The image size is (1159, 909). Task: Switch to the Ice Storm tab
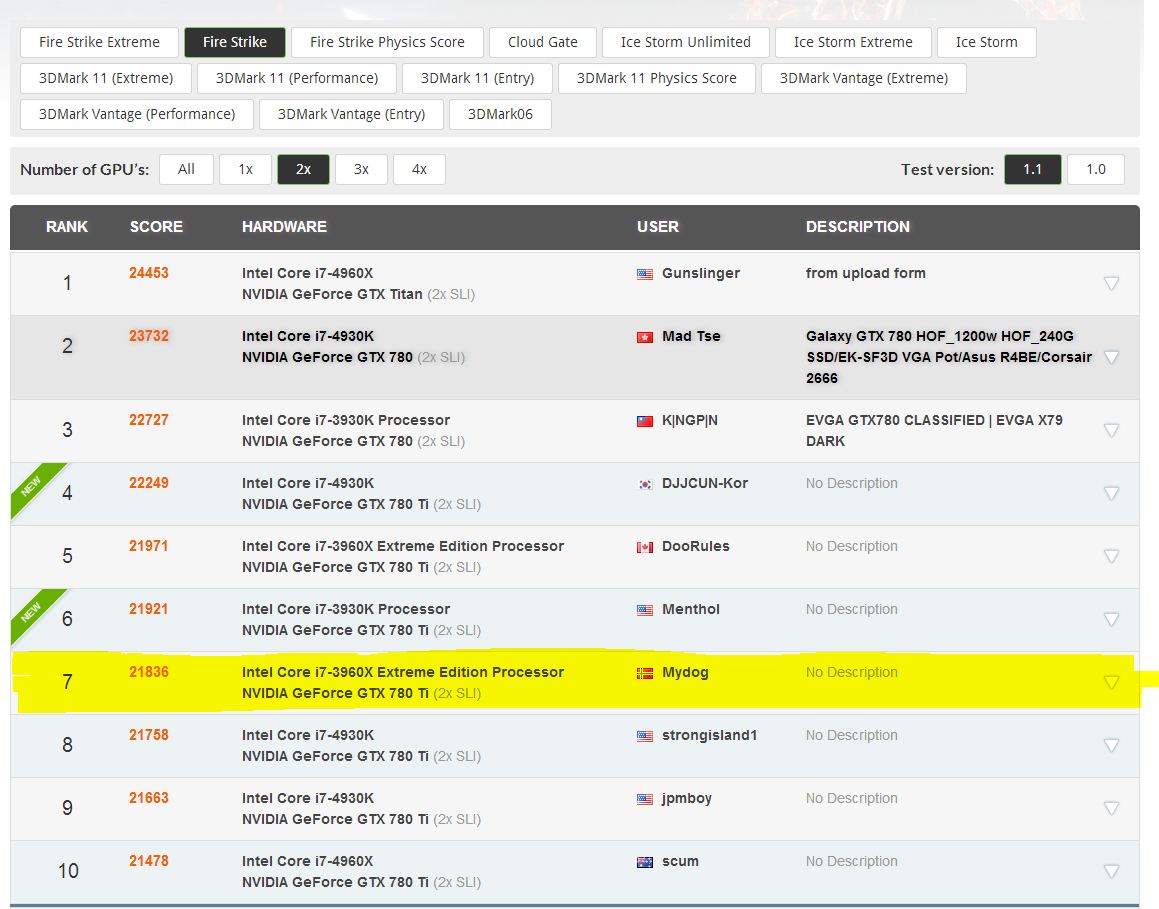pyautogui.click(x=987, y=42)
